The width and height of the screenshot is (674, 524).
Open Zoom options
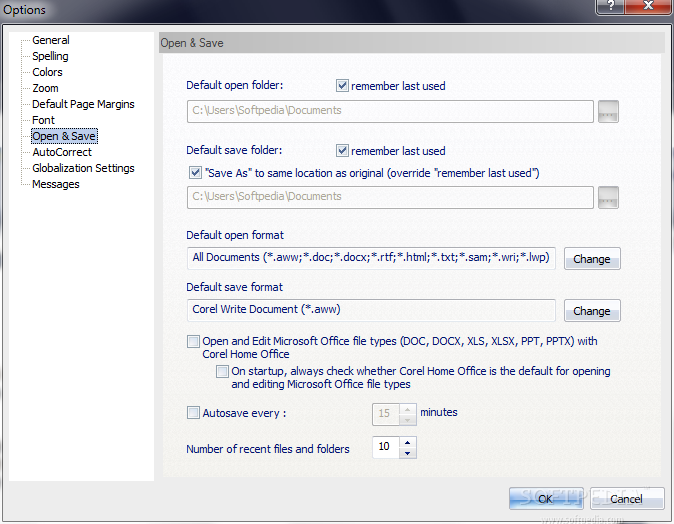click(x=45, y=88)
